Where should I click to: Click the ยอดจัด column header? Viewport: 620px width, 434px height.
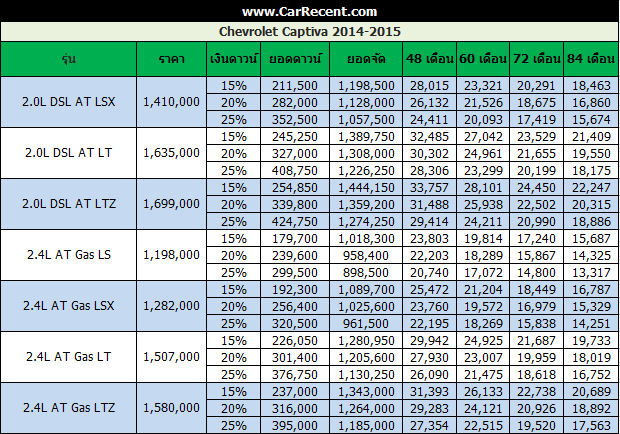(x=365, y=60)
